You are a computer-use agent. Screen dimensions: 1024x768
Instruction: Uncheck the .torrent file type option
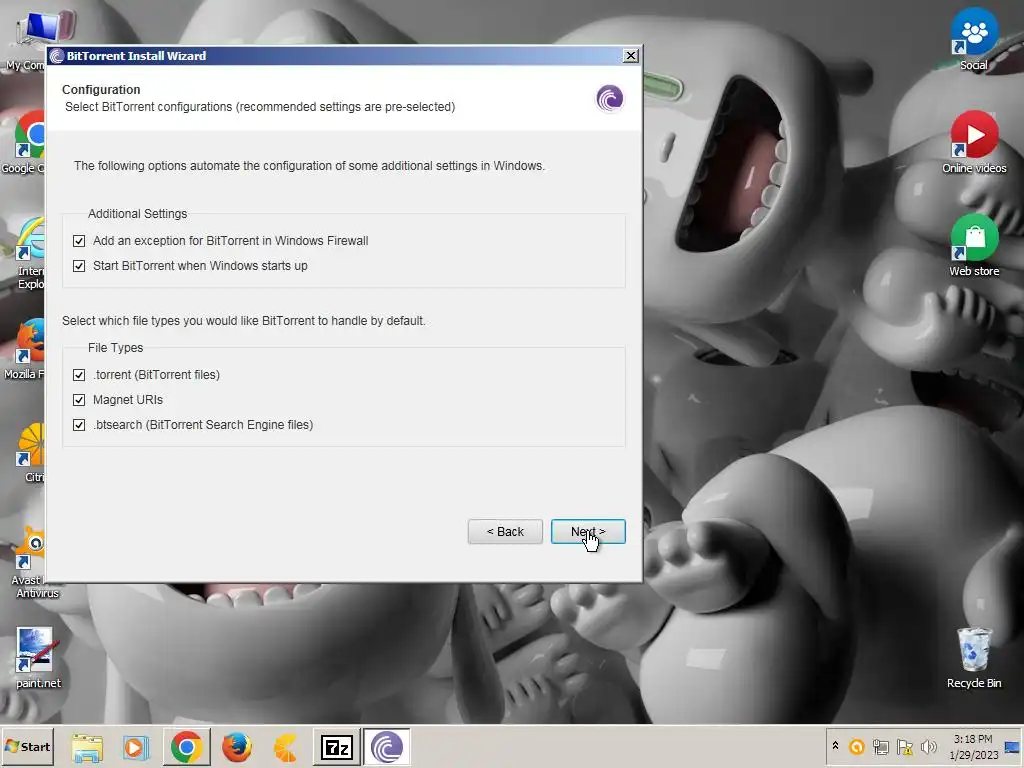79,375
